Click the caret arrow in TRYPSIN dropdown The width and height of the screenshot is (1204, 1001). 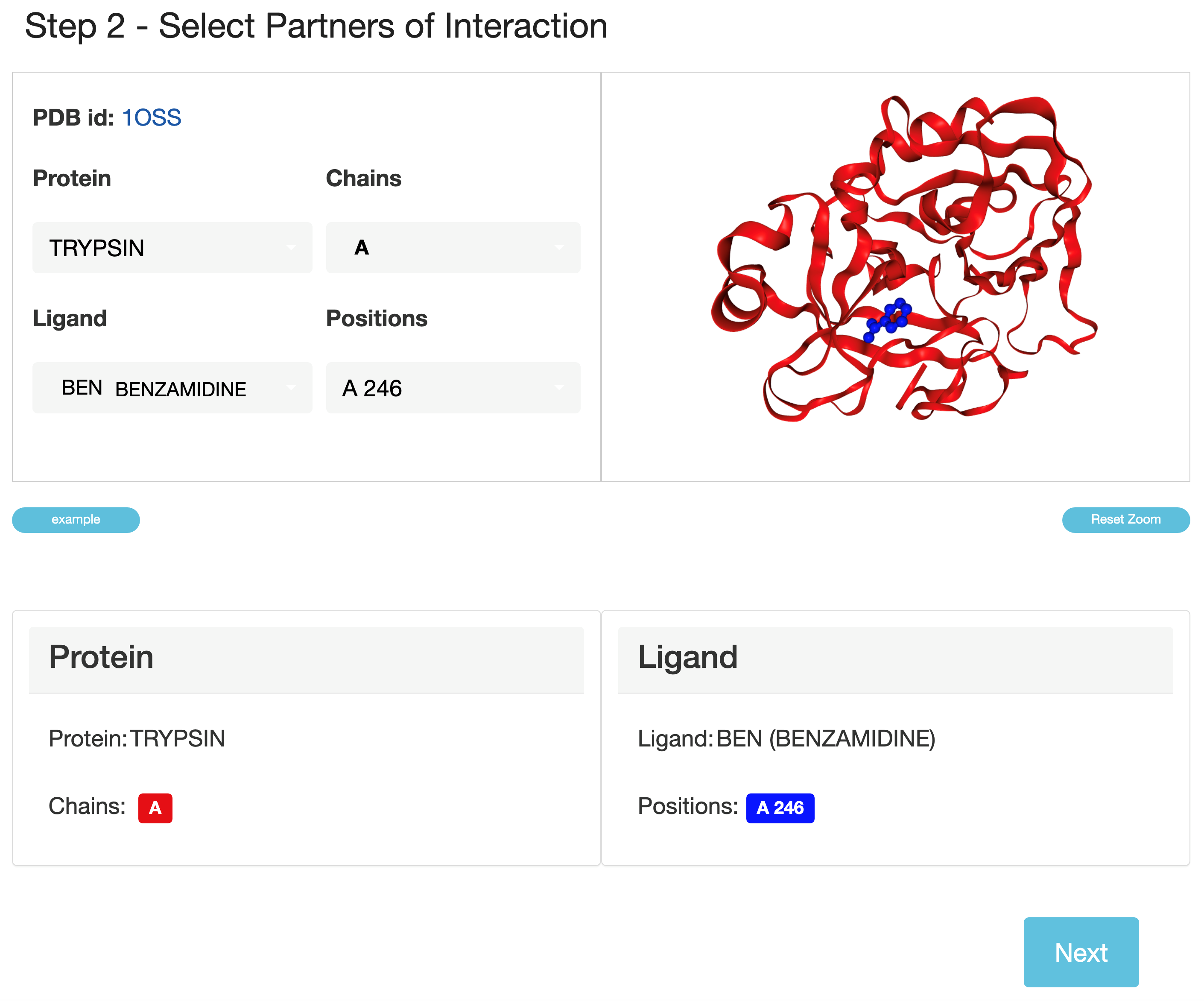(x=291, y=248)
